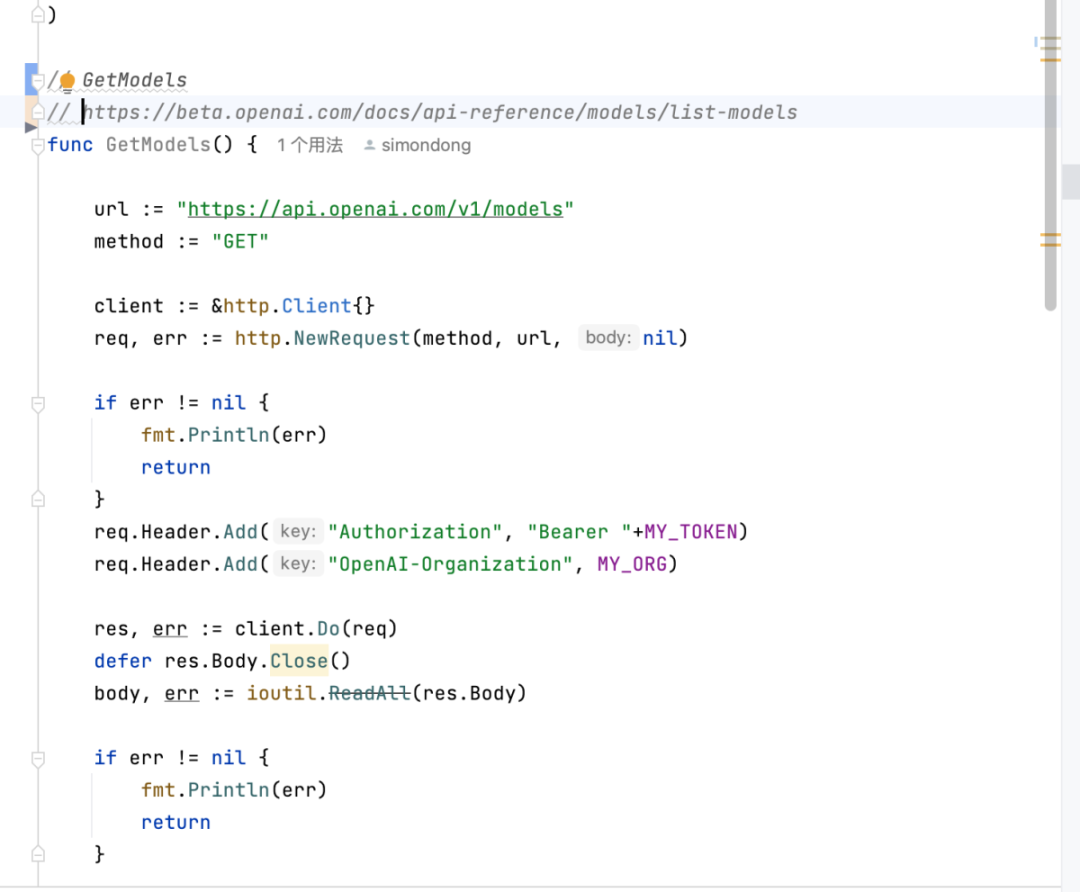Click the fold end marker next to closing parenthesis
Image resolution: width=1080 pixels, height=892 pixels.
38,14
